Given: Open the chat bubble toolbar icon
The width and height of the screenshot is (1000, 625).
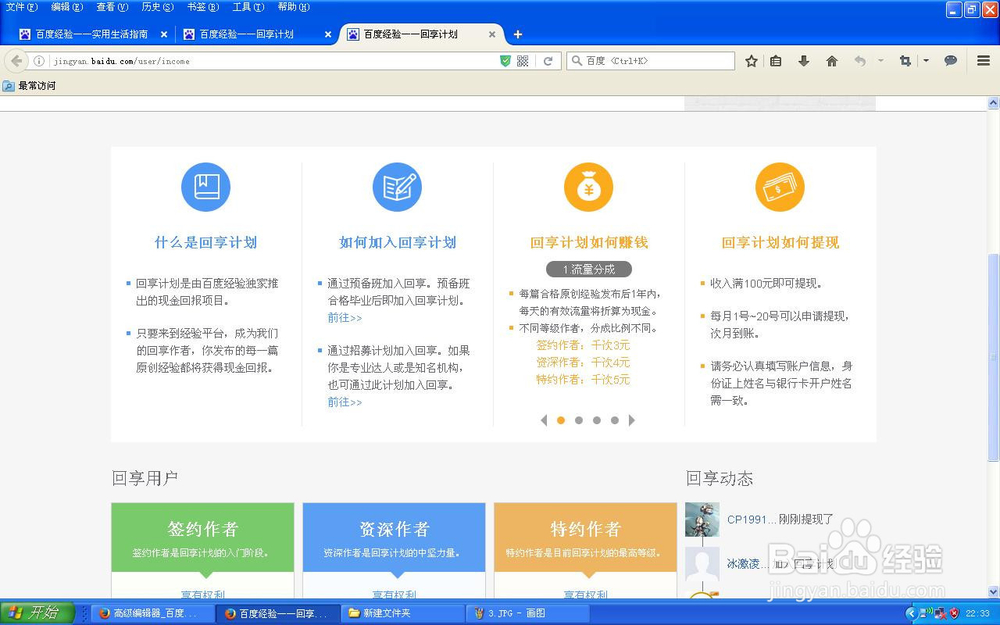Looking at the screenshot, I should click(x=950, y=61).
